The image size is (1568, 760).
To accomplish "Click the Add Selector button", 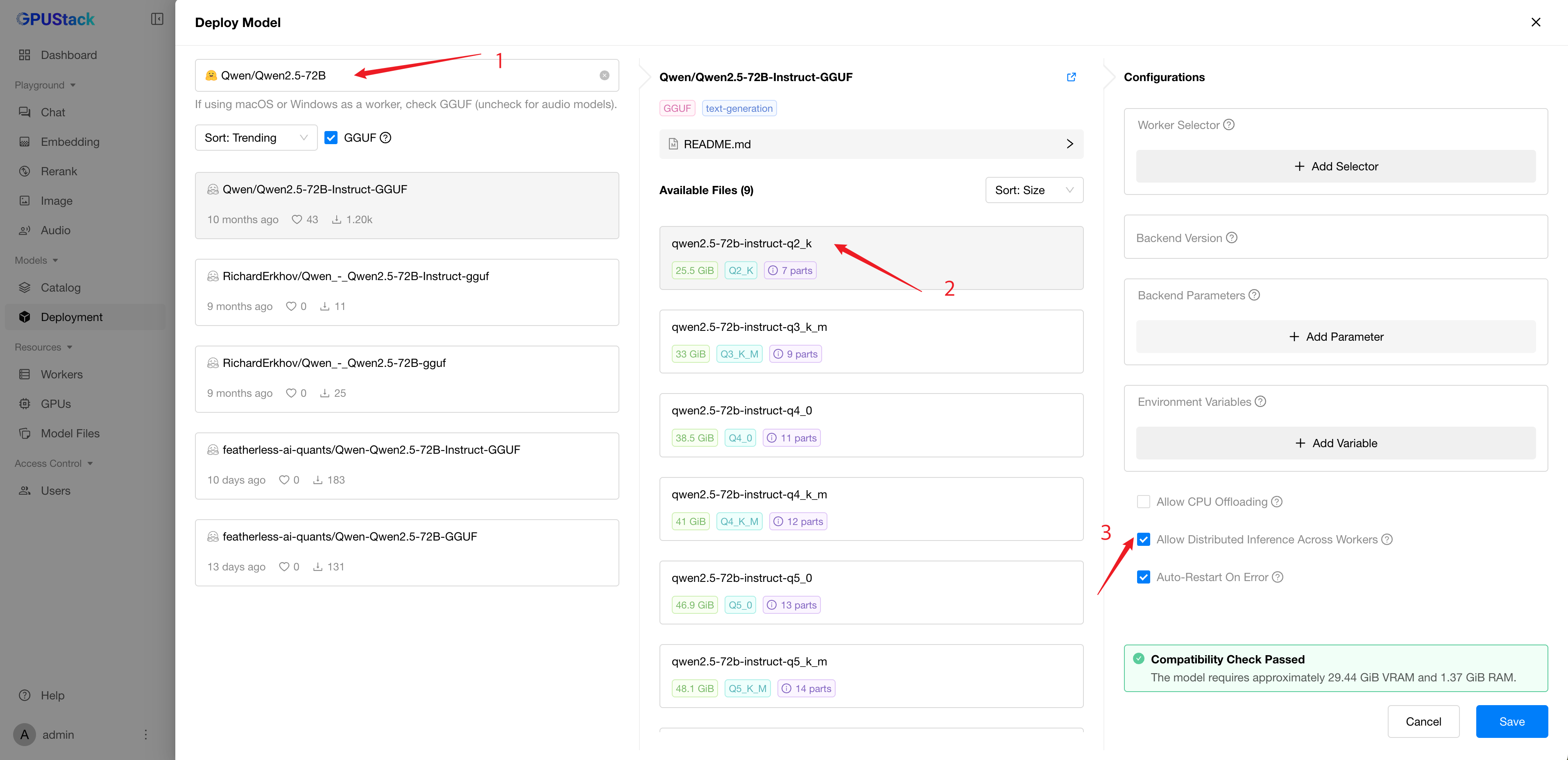I will tap(1335, 166).
